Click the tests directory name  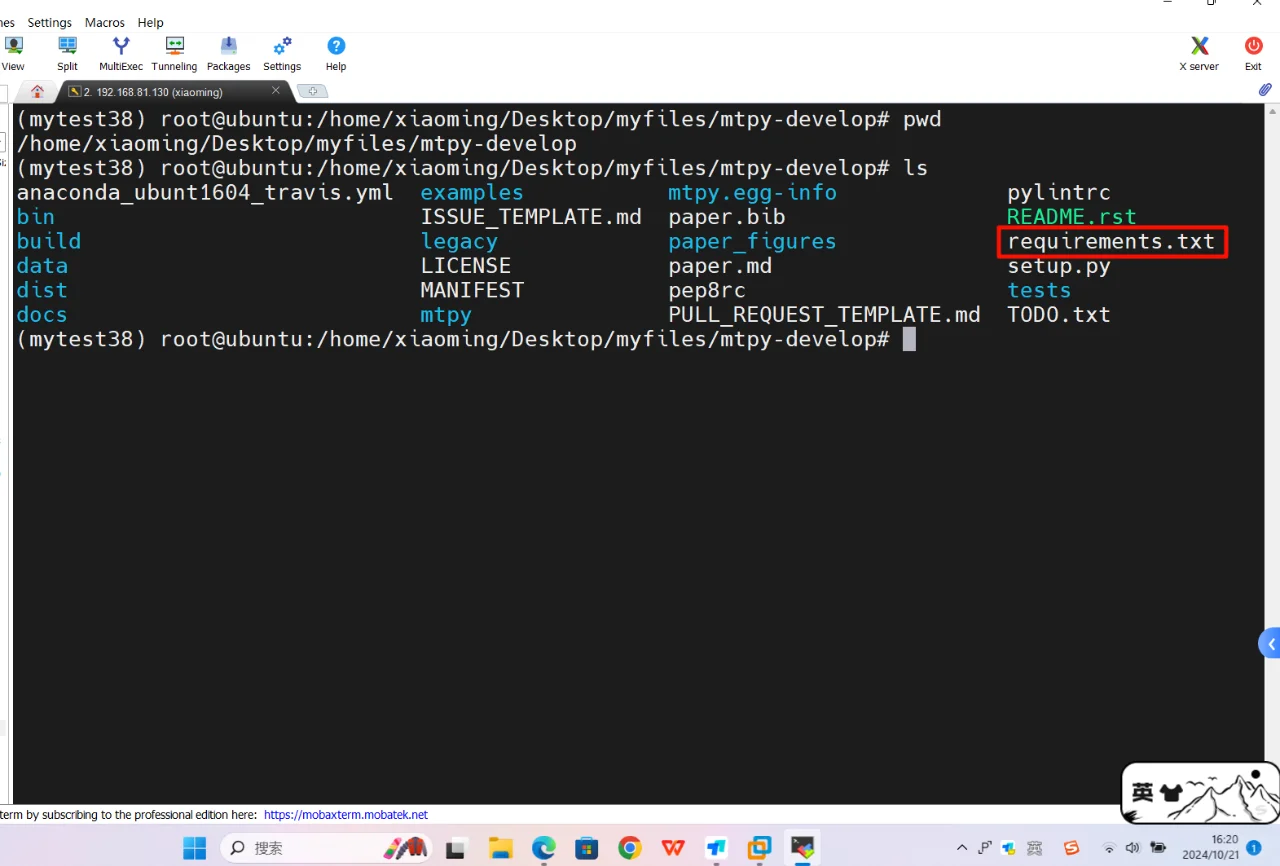pyautogui.click(x=1039, y=290)
